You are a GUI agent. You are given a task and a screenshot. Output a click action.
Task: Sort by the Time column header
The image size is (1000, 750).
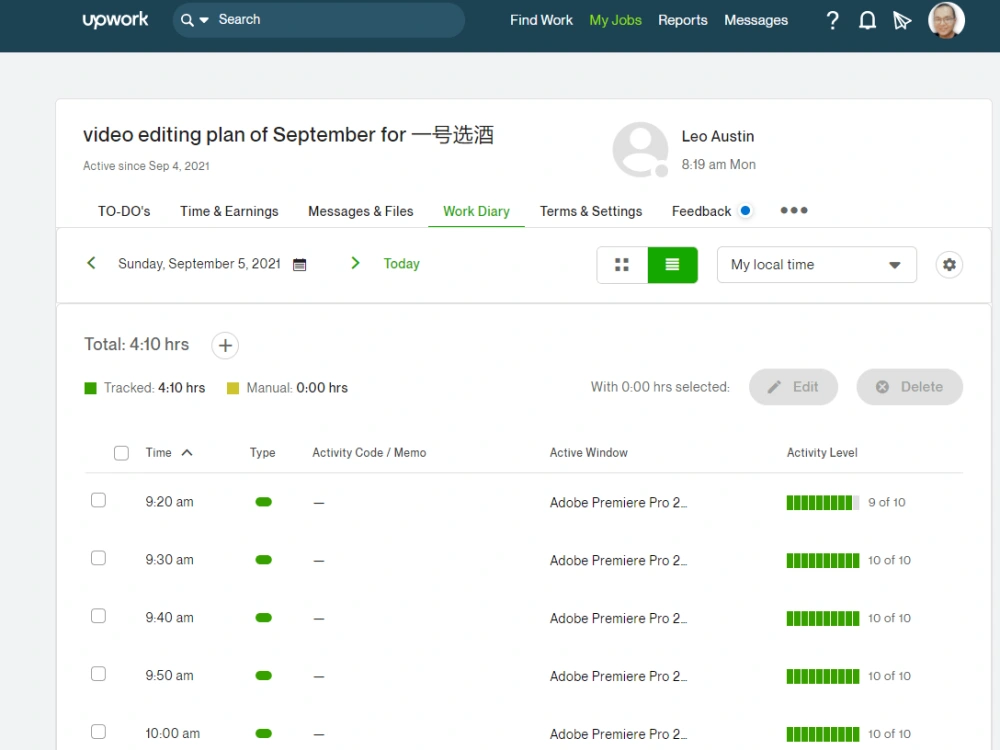(158, 453)
